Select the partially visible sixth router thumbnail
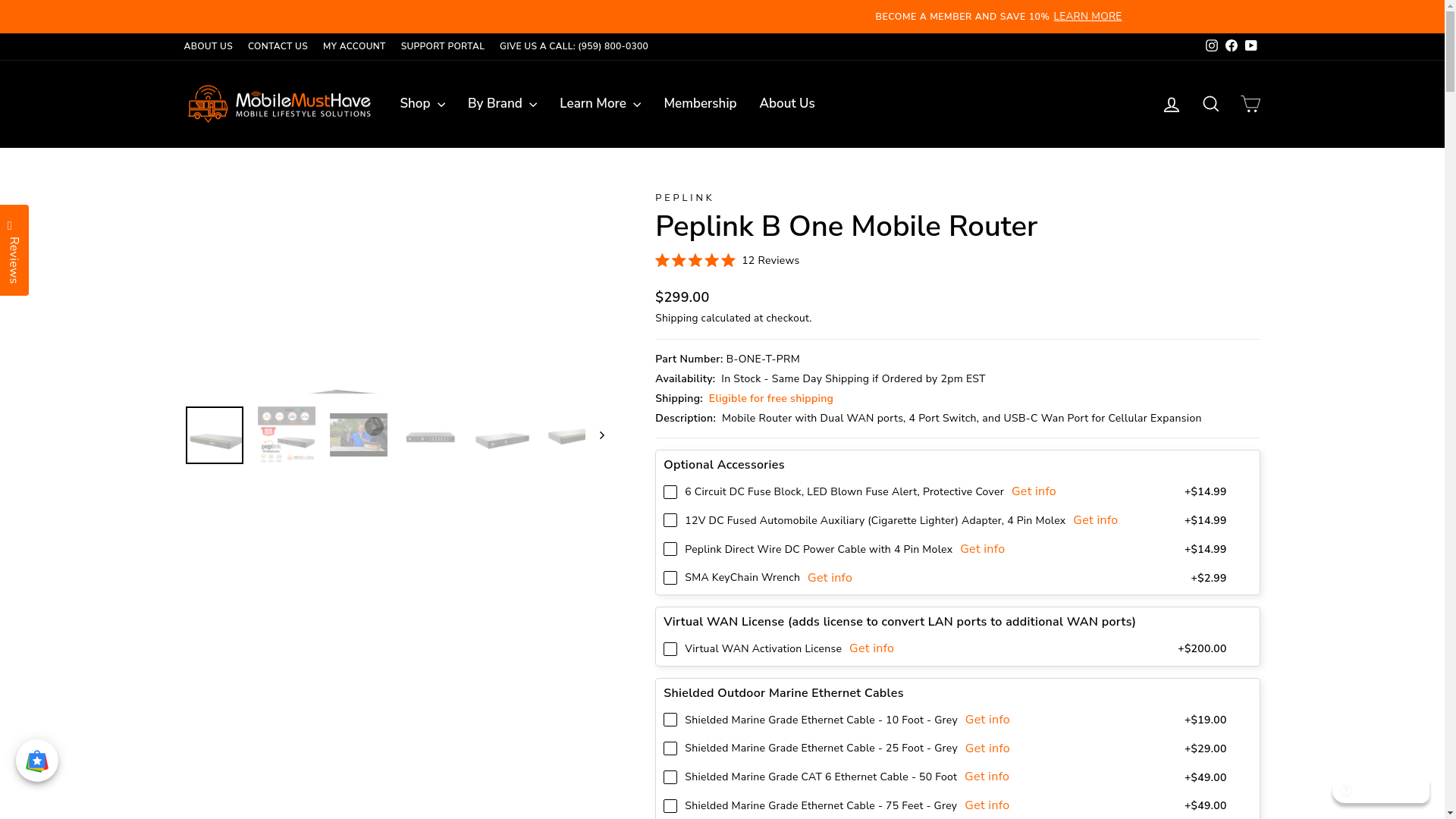 pos(566,436)
